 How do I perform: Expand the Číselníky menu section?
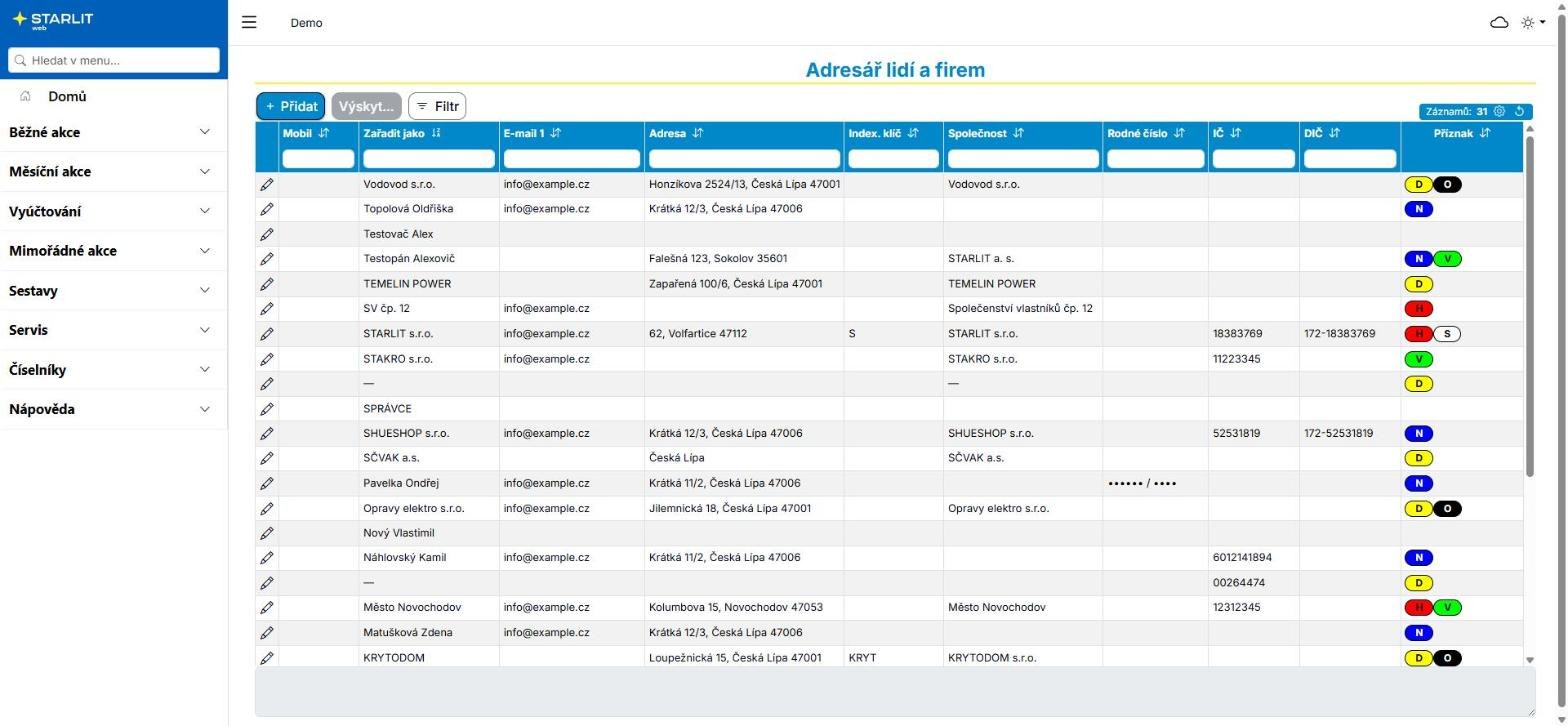tap(113, 370)
